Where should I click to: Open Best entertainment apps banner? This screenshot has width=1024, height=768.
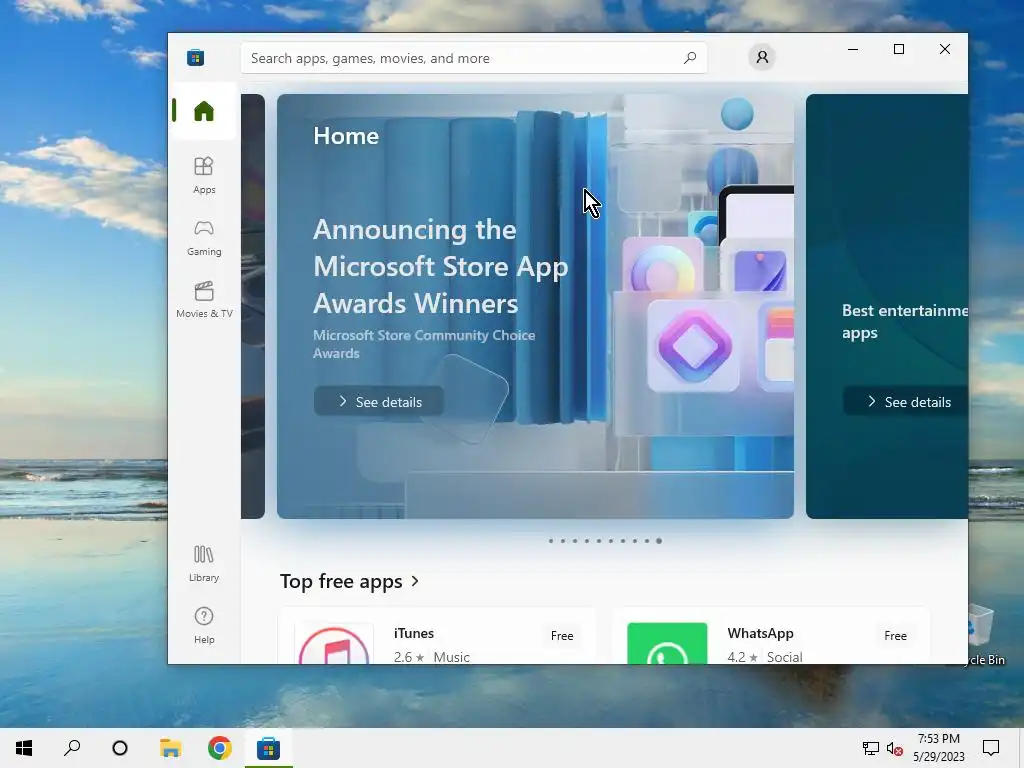point(887,306)
